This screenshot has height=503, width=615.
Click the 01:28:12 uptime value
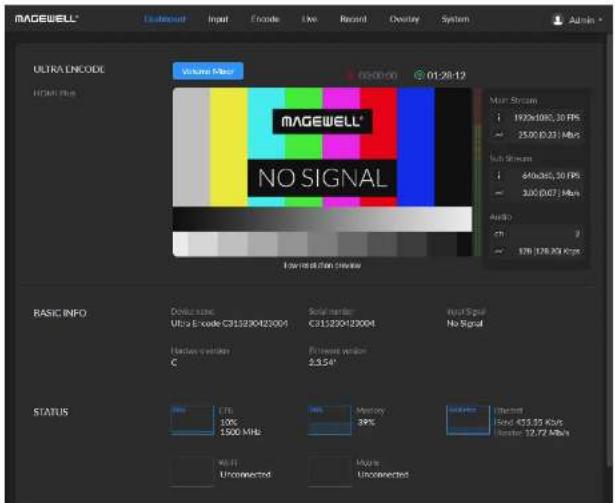[x=446, y=75]
